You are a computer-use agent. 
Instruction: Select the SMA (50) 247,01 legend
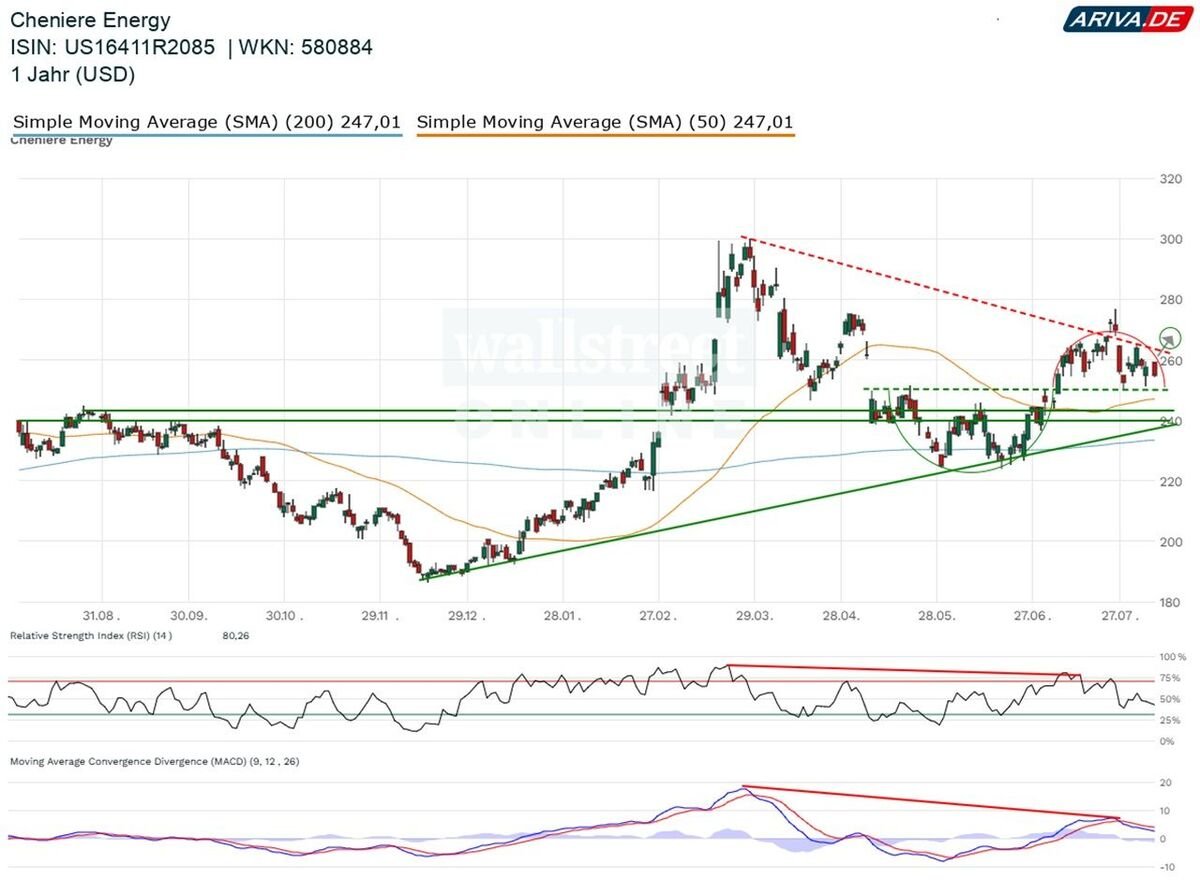click(x=606, y=123)
